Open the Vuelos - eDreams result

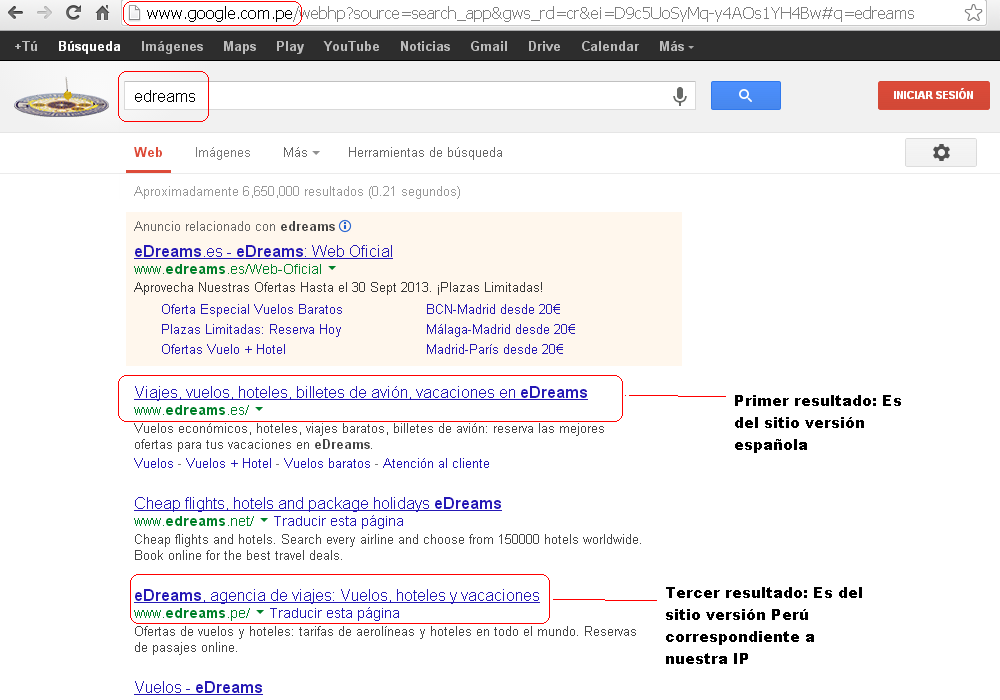pyautogui.click(x=198, y=688)
